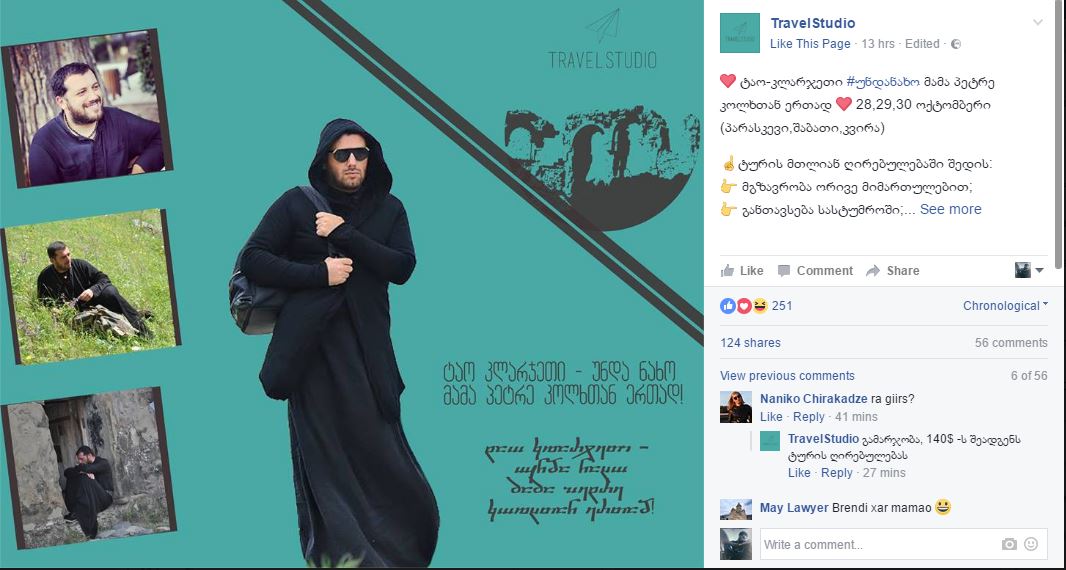
Task: Open the profile selector dropdown beside Share
Action: coord(1029,271)
